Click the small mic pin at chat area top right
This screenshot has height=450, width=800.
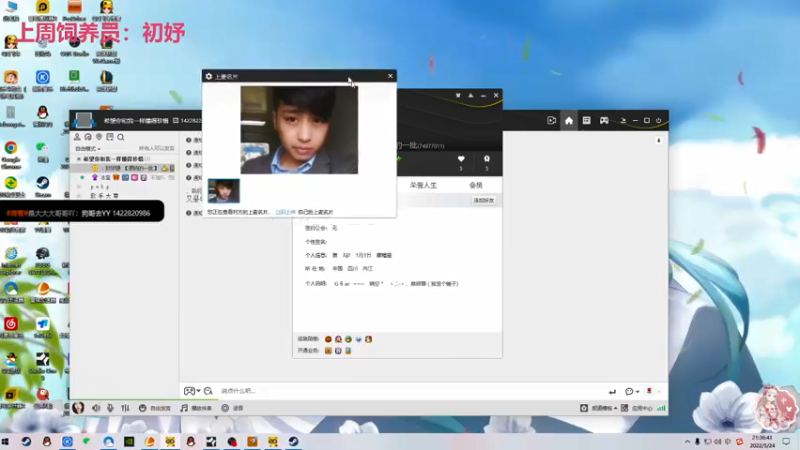tap(659, 140)
